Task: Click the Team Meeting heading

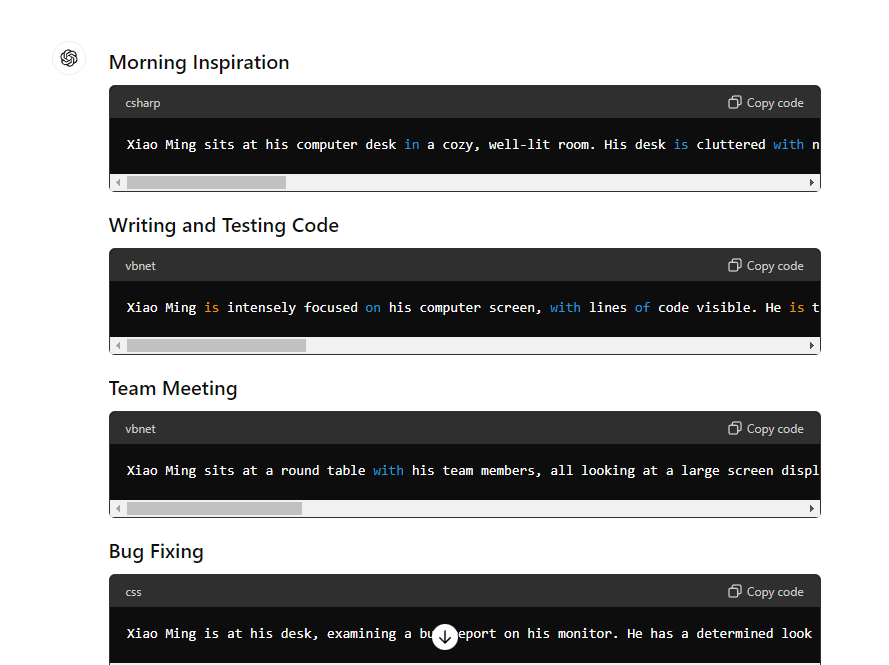Action: [x=173, y=388]
